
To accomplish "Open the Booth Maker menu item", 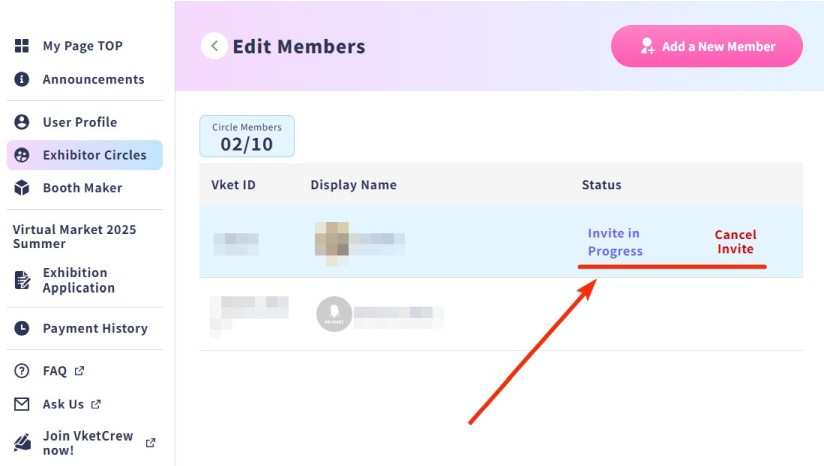I will click(x=82, y=188).
